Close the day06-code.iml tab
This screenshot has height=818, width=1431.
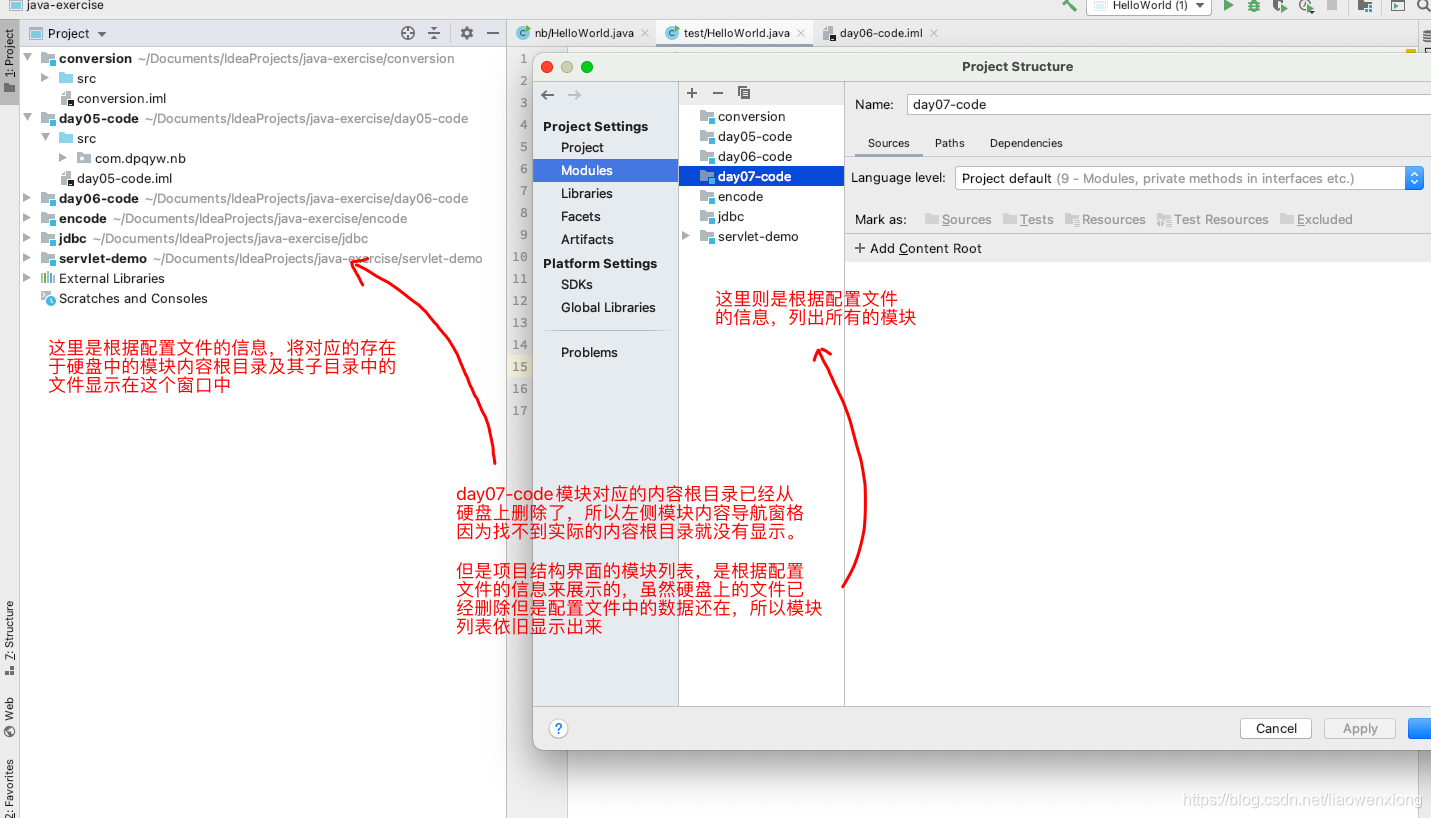point(934,33)
